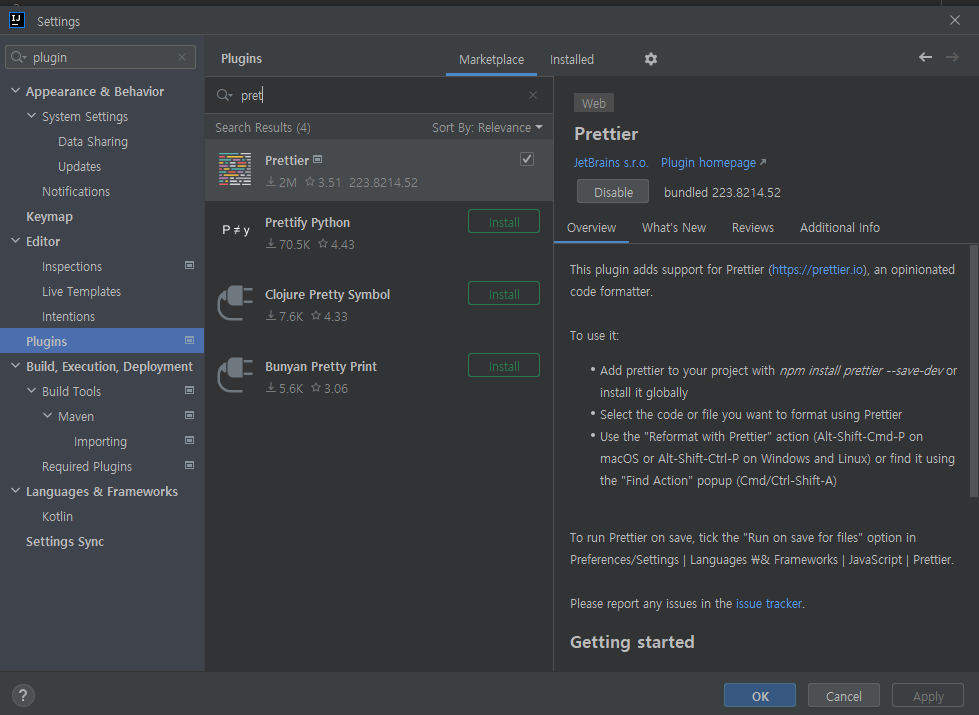Switch to the Installed tab
Screen dimensions: 979x715
[572, 59]
